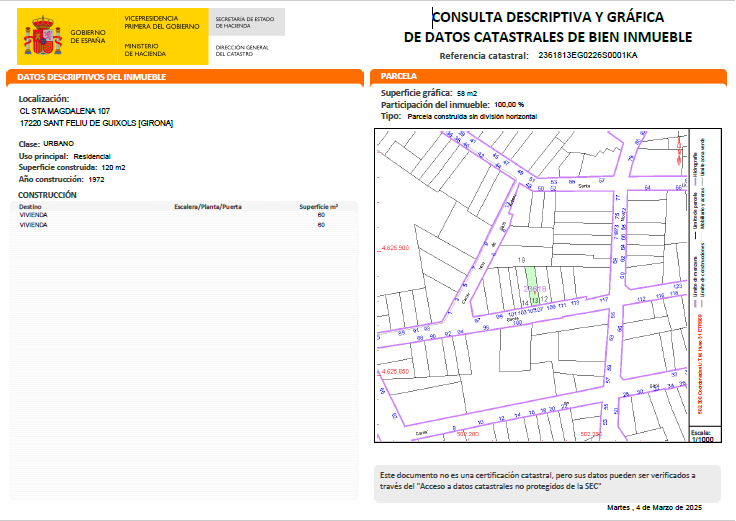Select the Parcela section header
Viewport: 736px width, 521px height.
coord(400,77)
